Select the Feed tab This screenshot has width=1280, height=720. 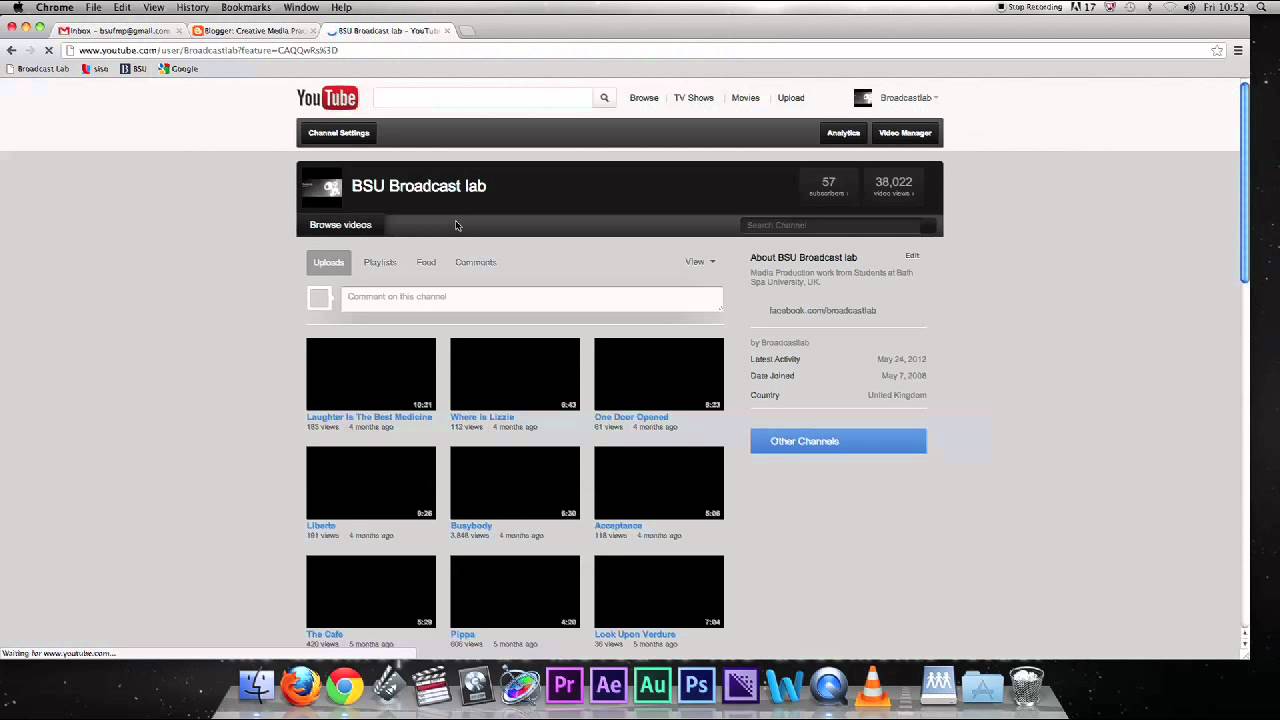coord(426,262)
